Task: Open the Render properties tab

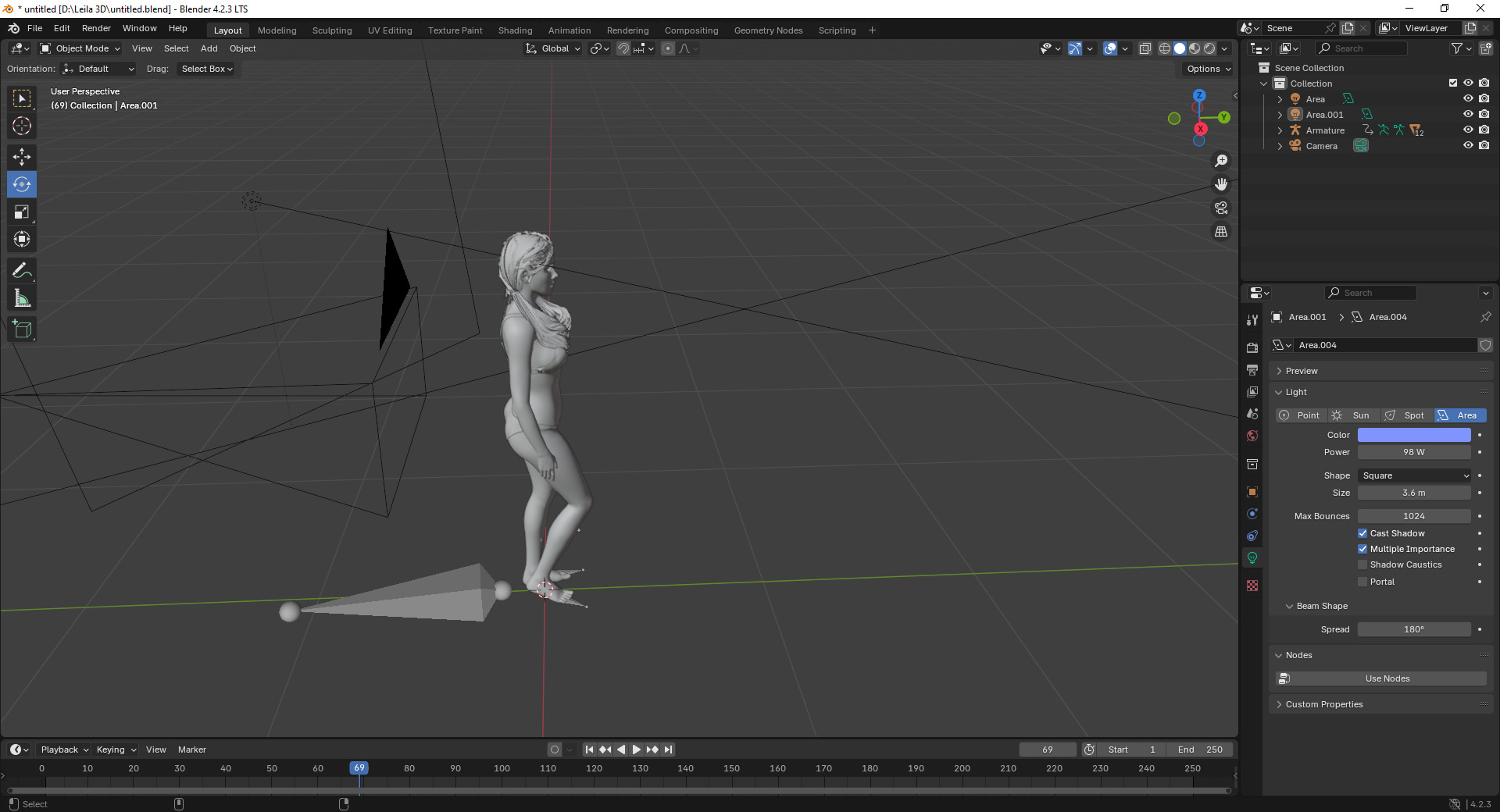Action: point(1252,347)
